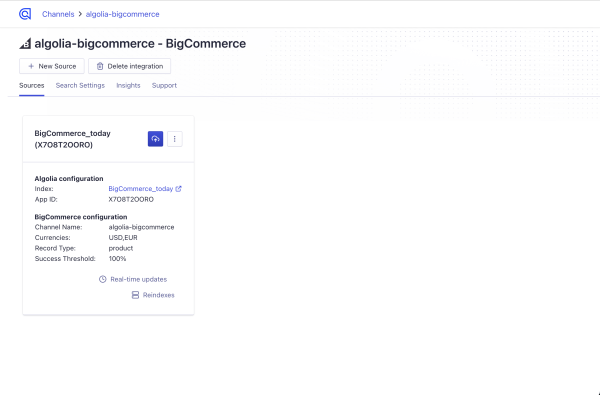
Task: Go to the Support tab
Action: (164, 85)
